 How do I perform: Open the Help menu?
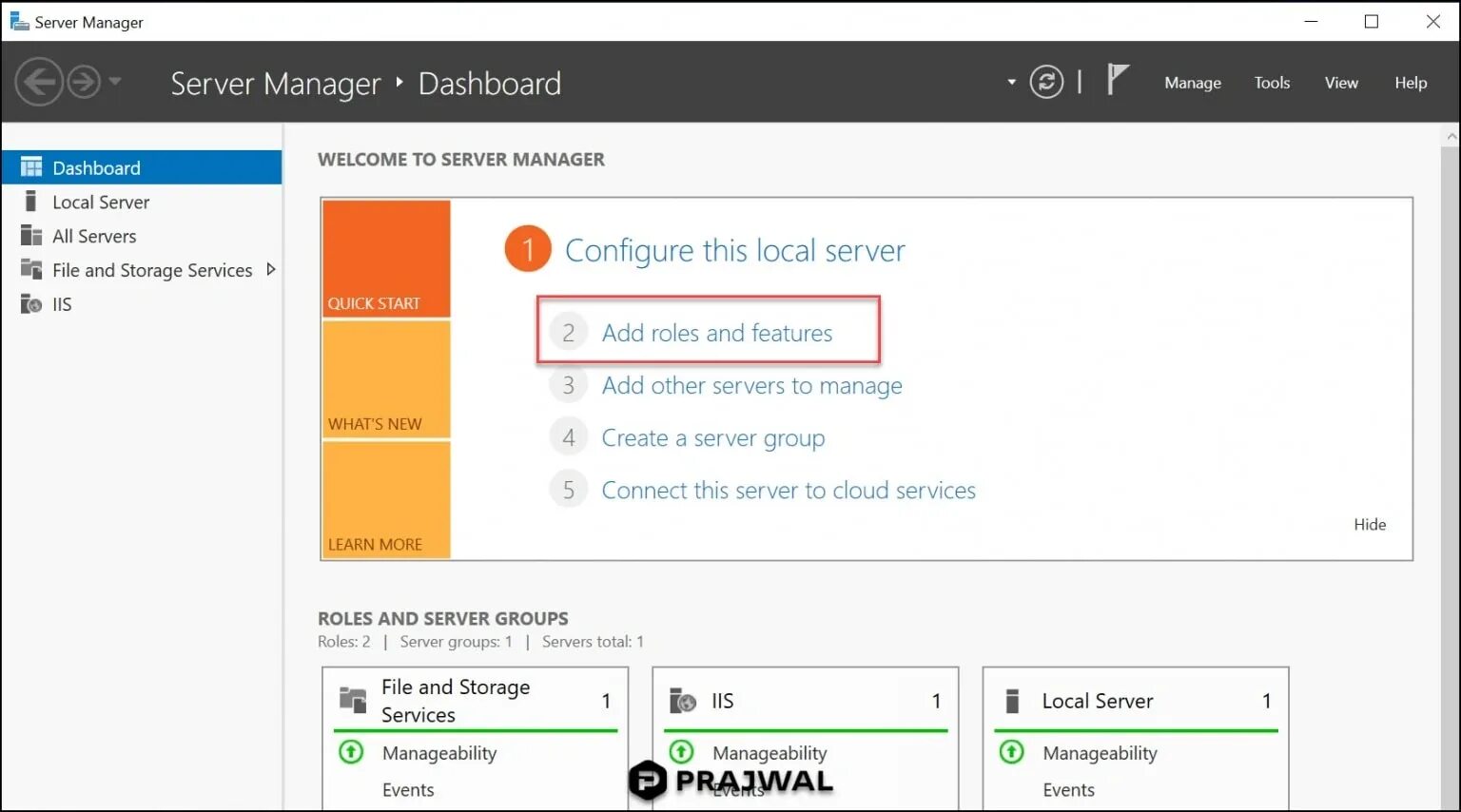coord(1411,83)
